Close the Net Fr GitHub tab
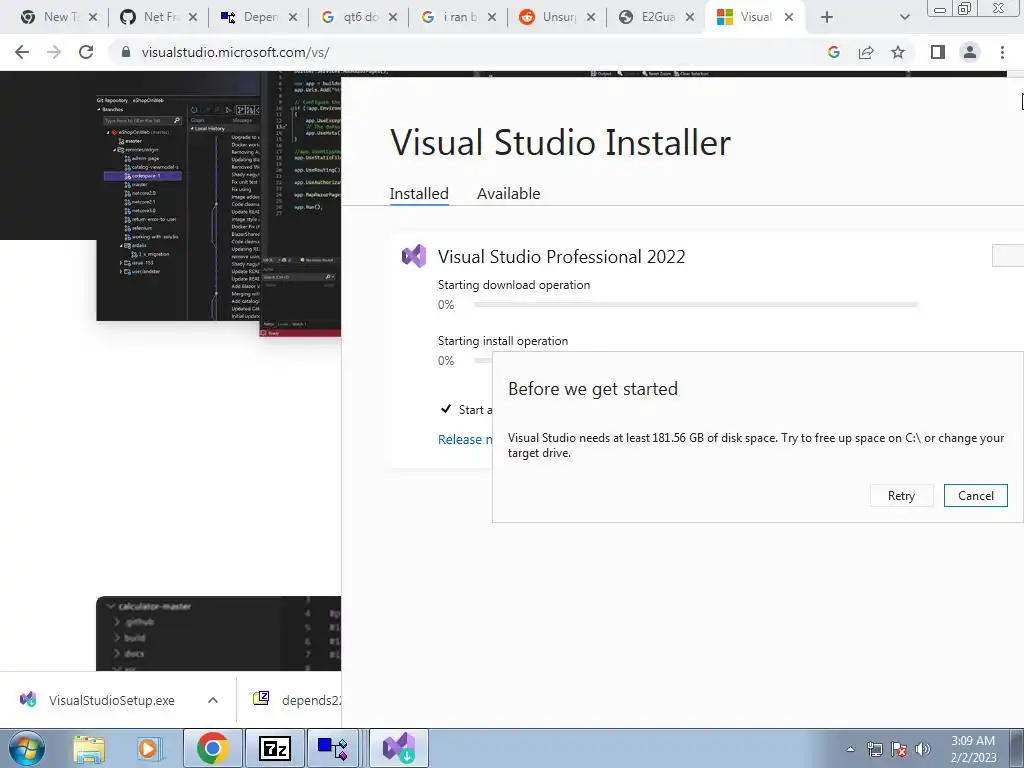This screenshot has width=1024, height=768. tap(193, 18)
